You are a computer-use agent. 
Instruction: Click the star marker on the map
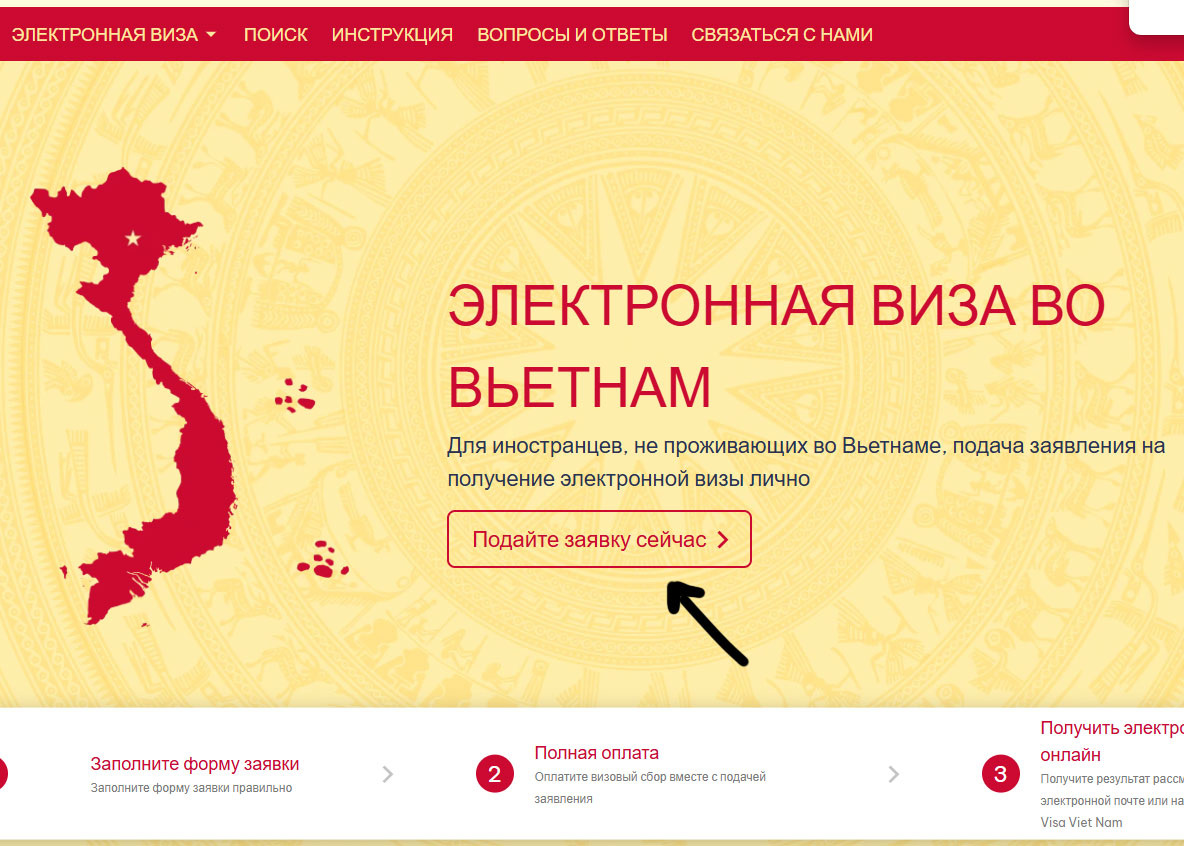[133, 239]
